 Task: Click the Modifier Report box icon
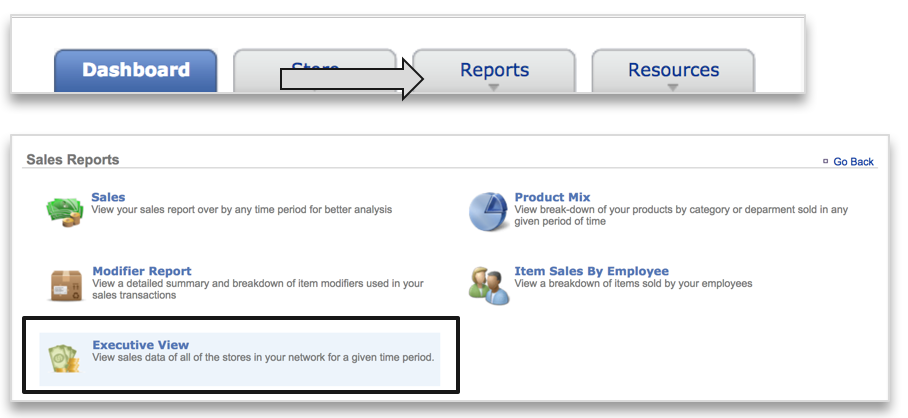(66, 285)
